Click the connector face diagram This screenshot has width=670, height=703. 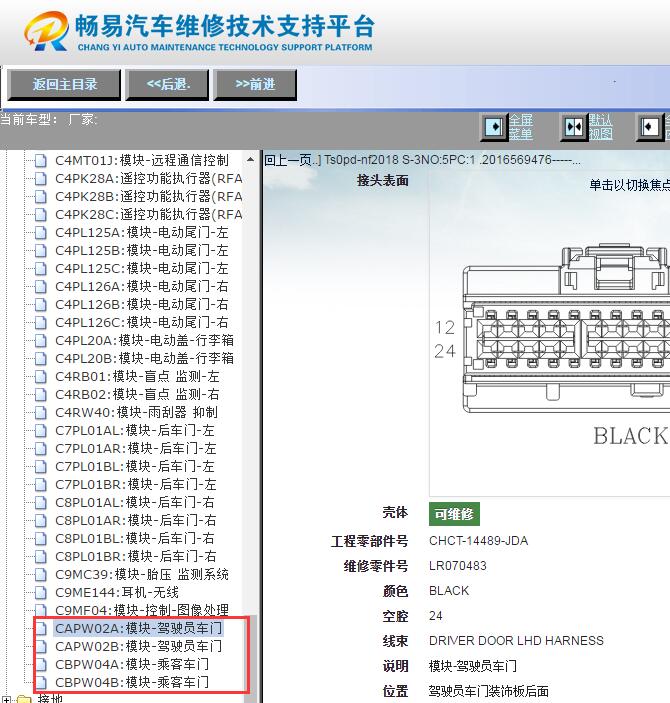pos(565,330)
